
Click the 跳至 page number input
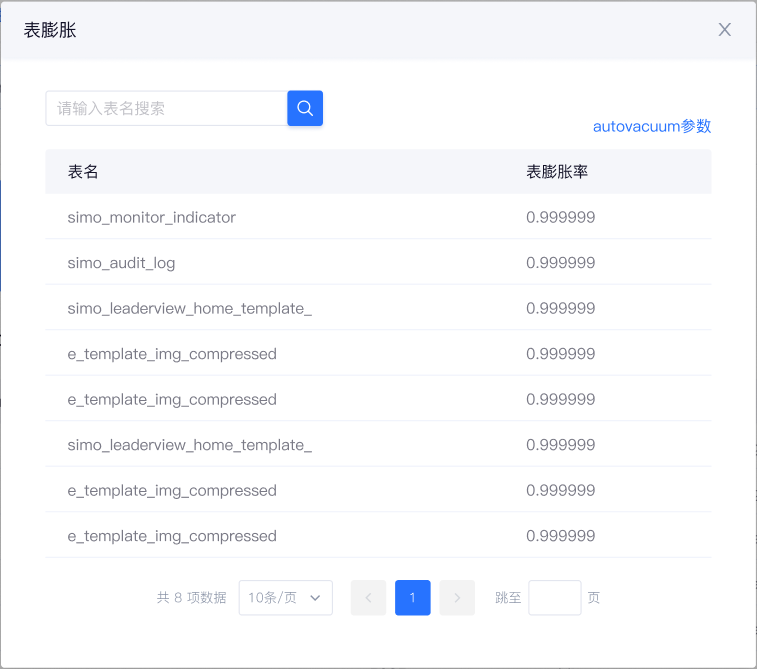point(554,598)
